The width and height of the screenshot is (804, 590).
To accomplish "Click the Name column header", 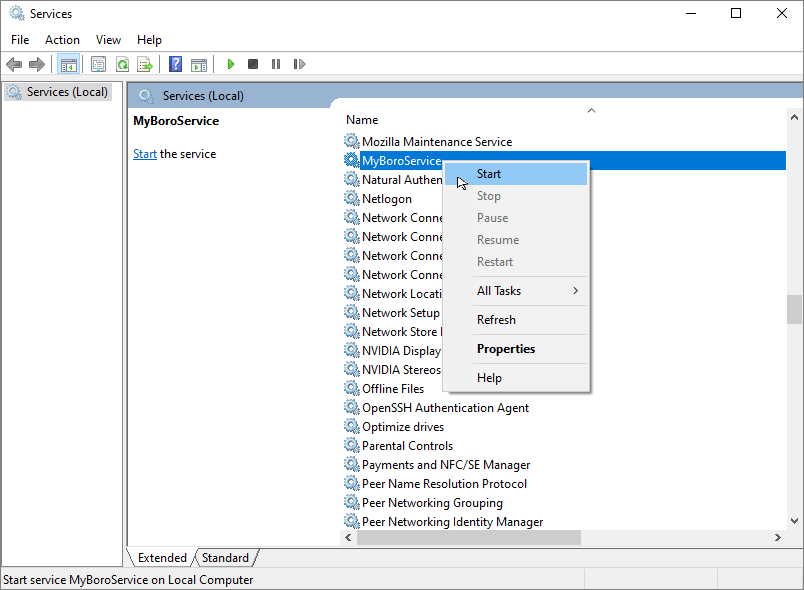I will 362,120.
